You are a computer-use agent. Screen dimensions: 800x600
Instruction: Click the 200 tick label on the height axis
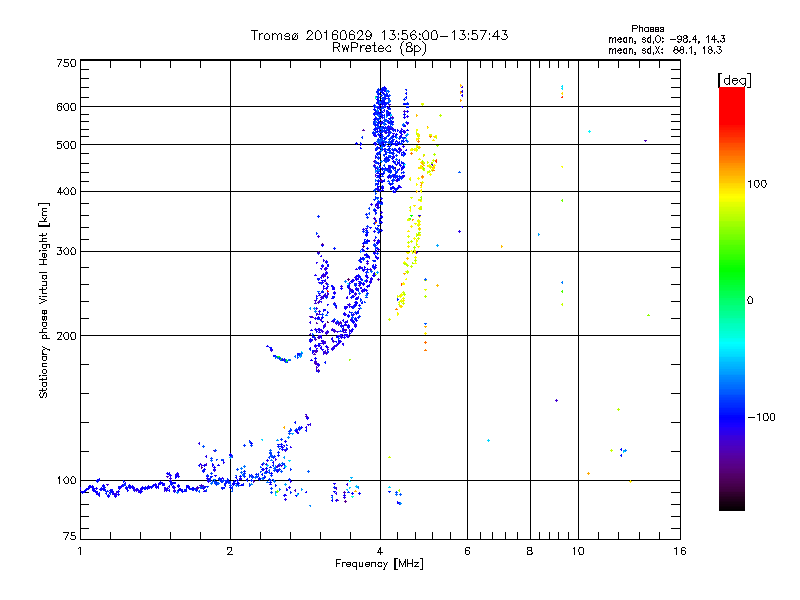[66, 336]
